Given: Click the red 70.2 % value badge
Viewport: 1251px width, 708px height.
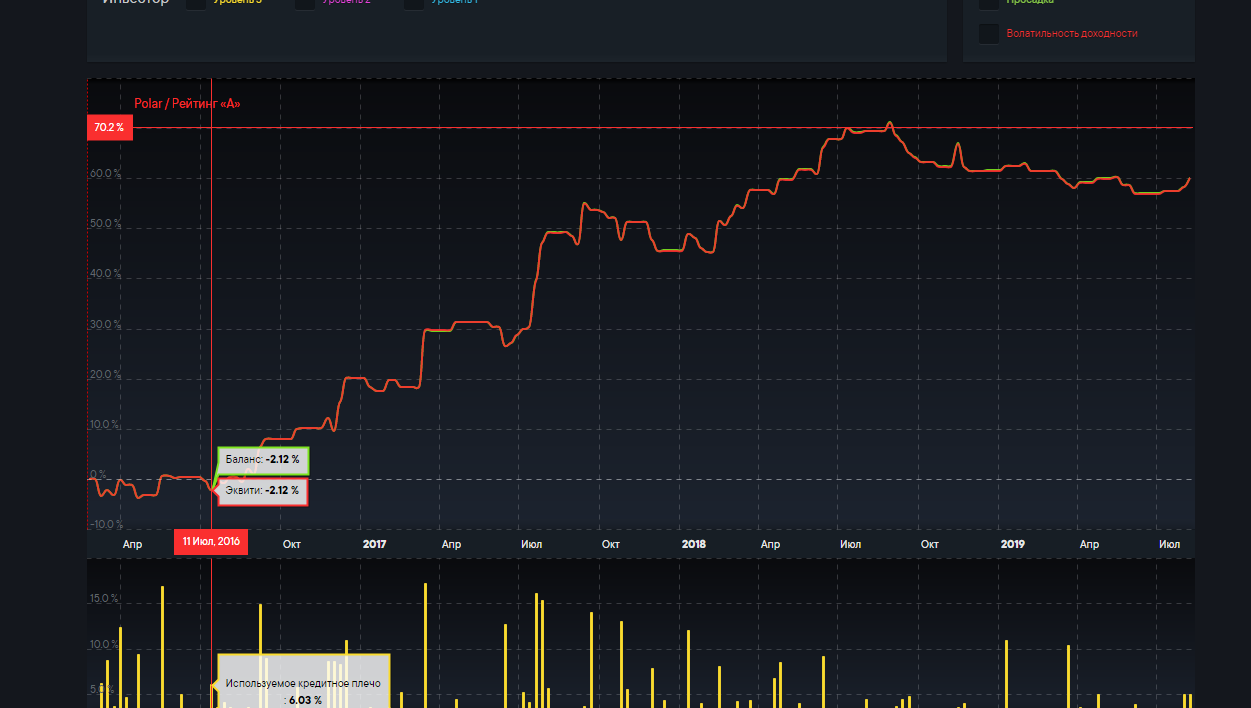Looking at the screenshot, I should (109, 127).
